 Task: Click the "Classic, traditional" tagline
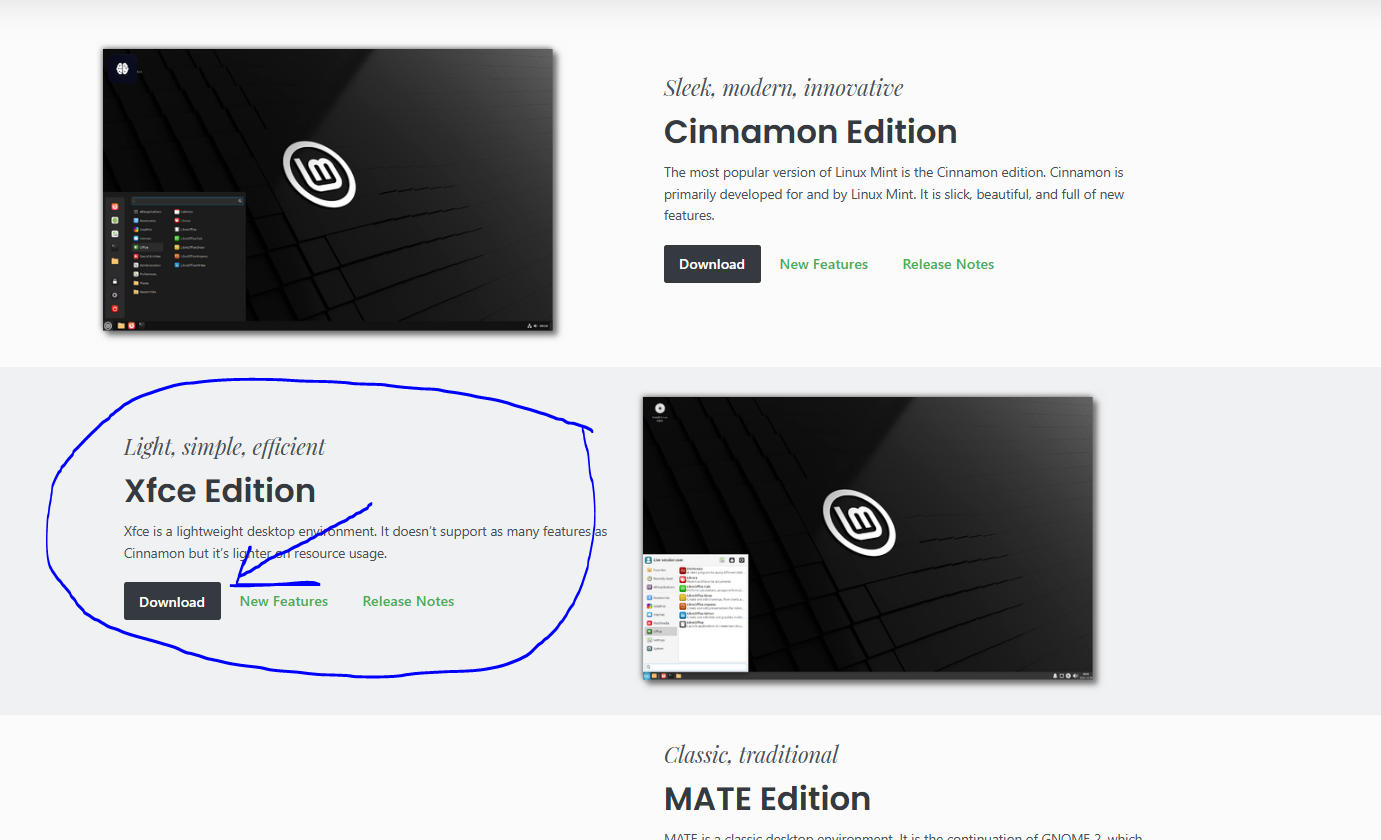coord(751,754)
